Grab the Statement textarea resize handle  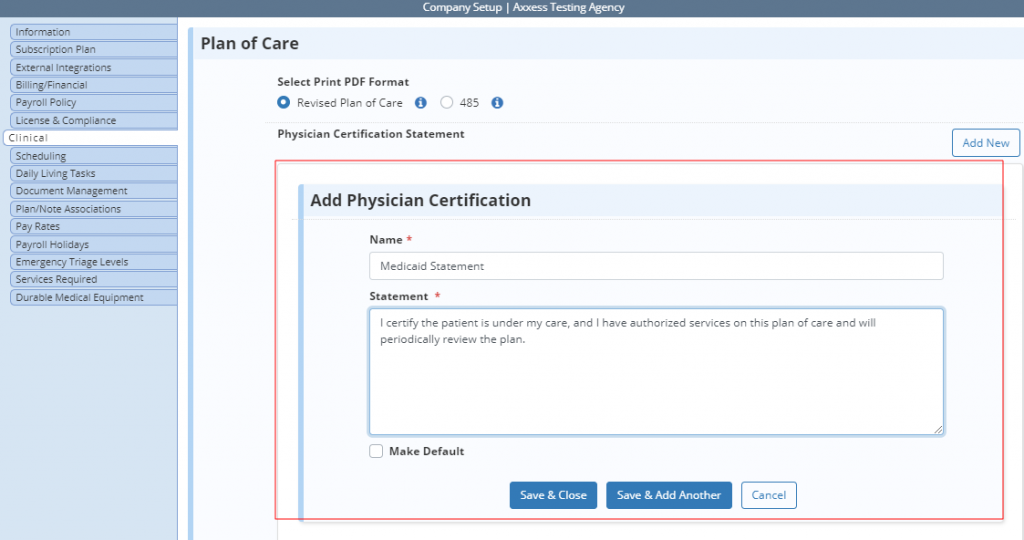(938, 429)
